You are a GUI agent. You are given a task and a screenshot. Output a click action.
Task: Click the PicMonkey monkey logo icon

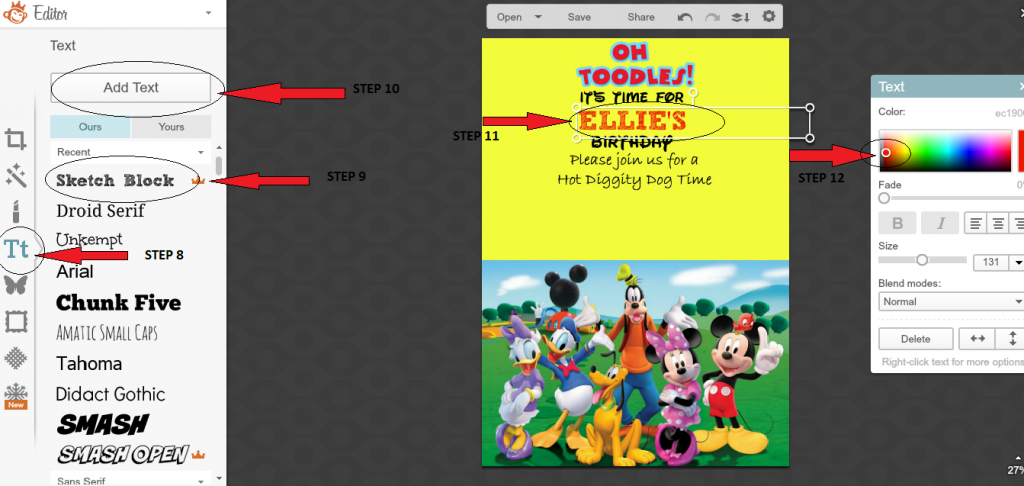[x=14, y=12]
